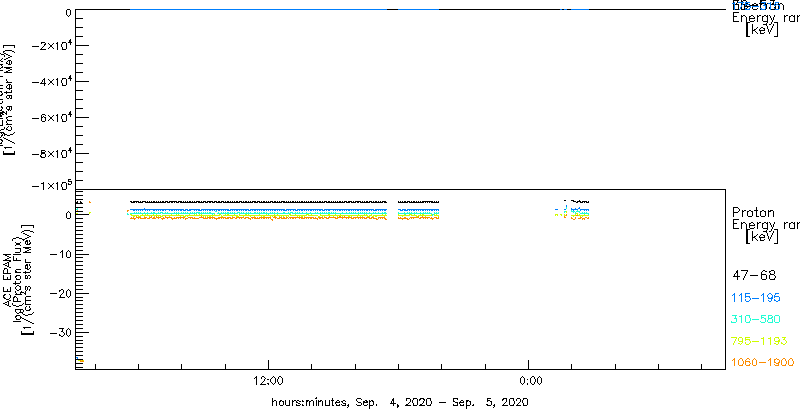
Task: Click the 12:00 time axis label
Action: tap(268, 381)
